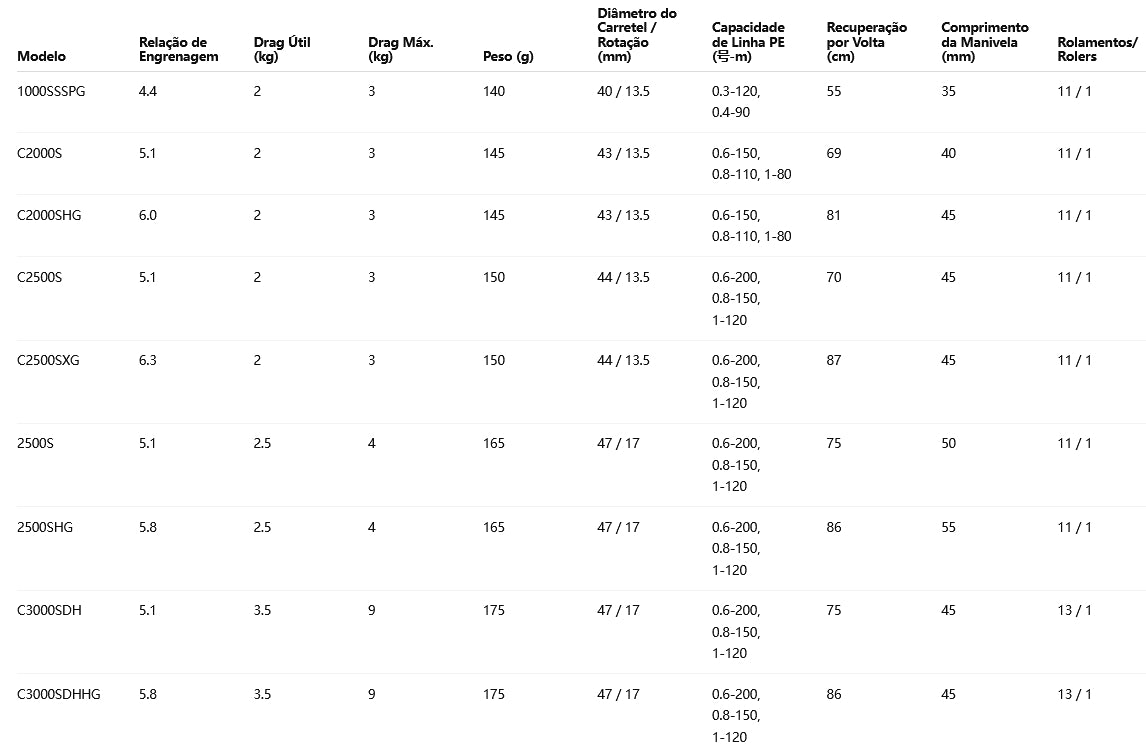Click the Recuperação por Volta header
This screenshot has height=745, width=1146.
[866, 42]
